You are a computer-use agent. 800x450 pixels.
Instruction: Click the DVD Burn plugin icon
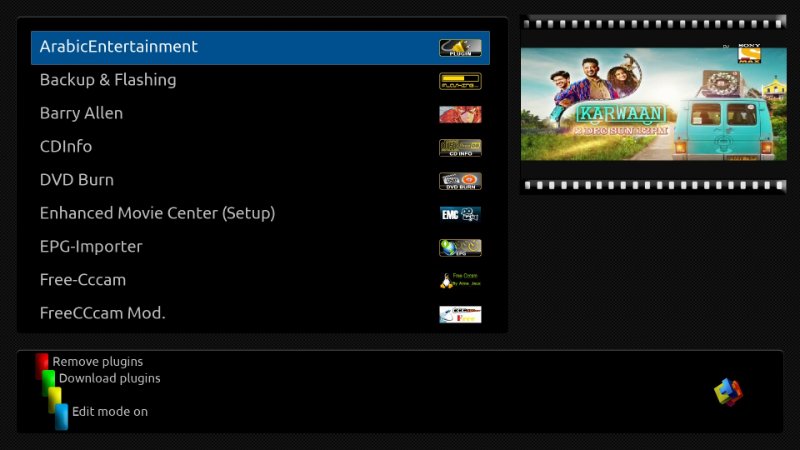click(x=460, y=181)
